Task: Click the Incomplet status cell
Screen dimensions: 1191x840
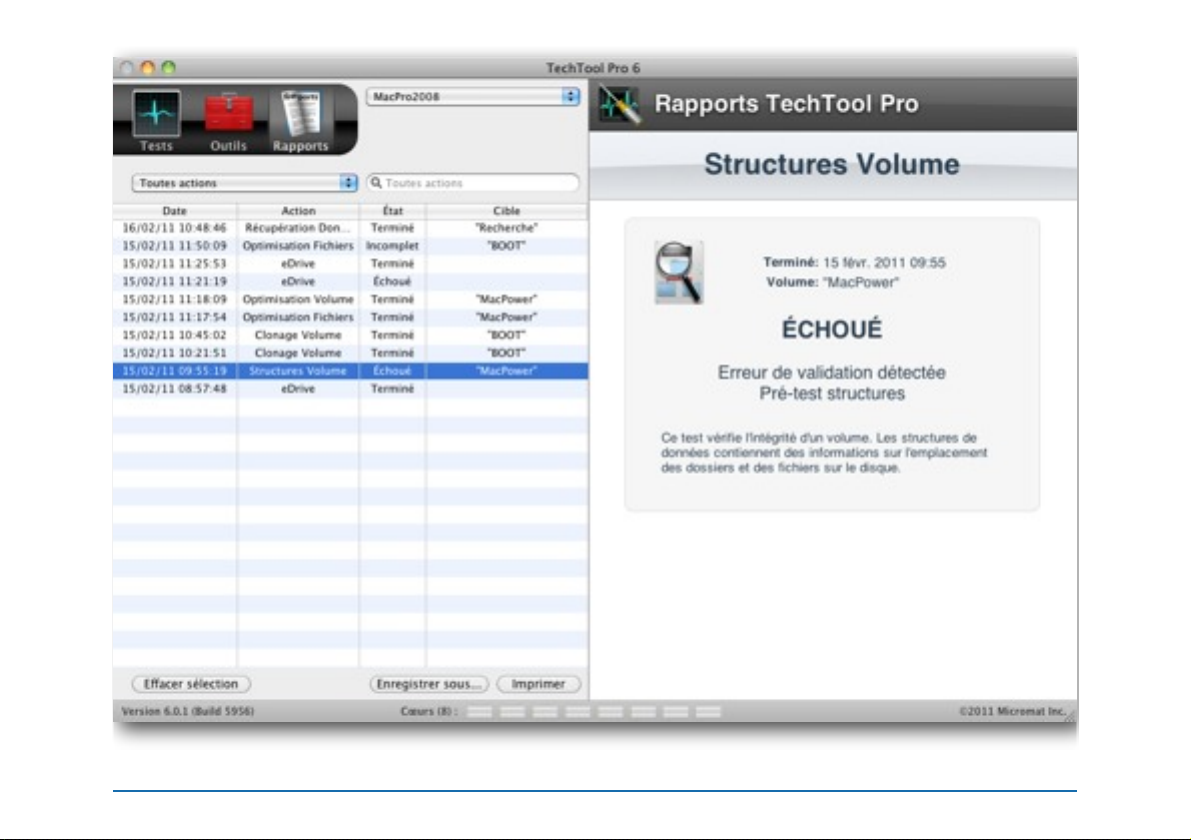Action: click(x=393, y=246)
